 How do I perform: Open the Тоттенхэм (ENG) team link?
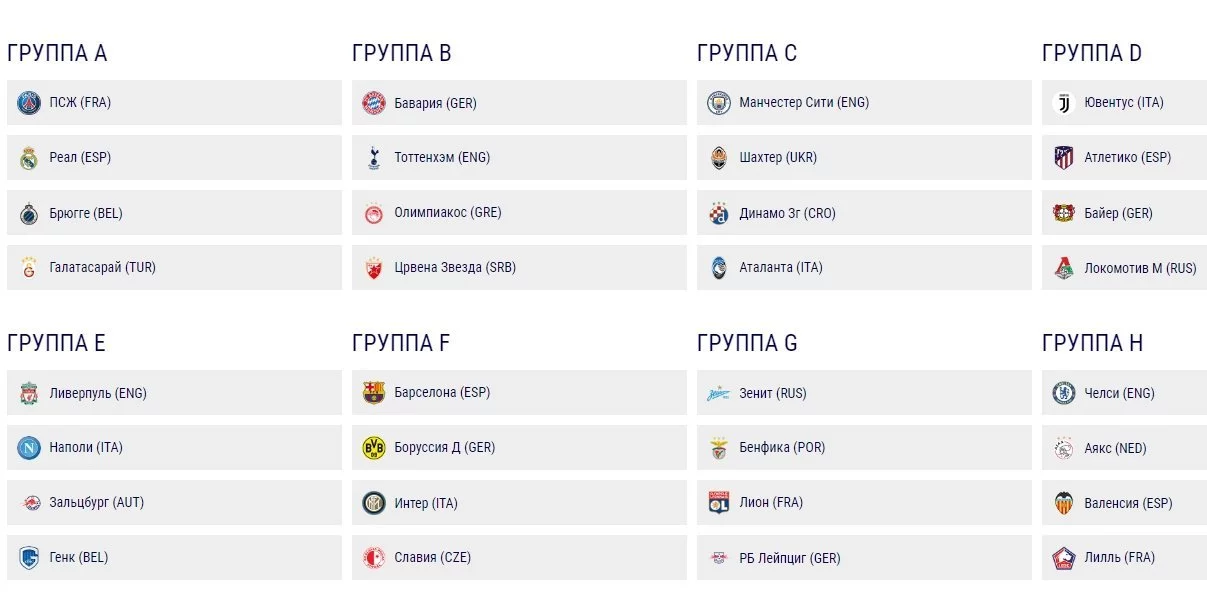point(442,158)
